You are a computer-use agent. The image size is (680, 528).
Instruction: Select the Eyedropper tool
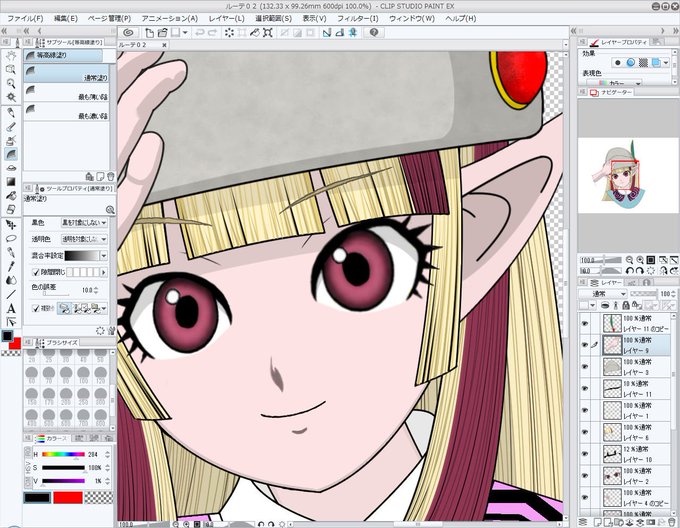coord(11,266)
